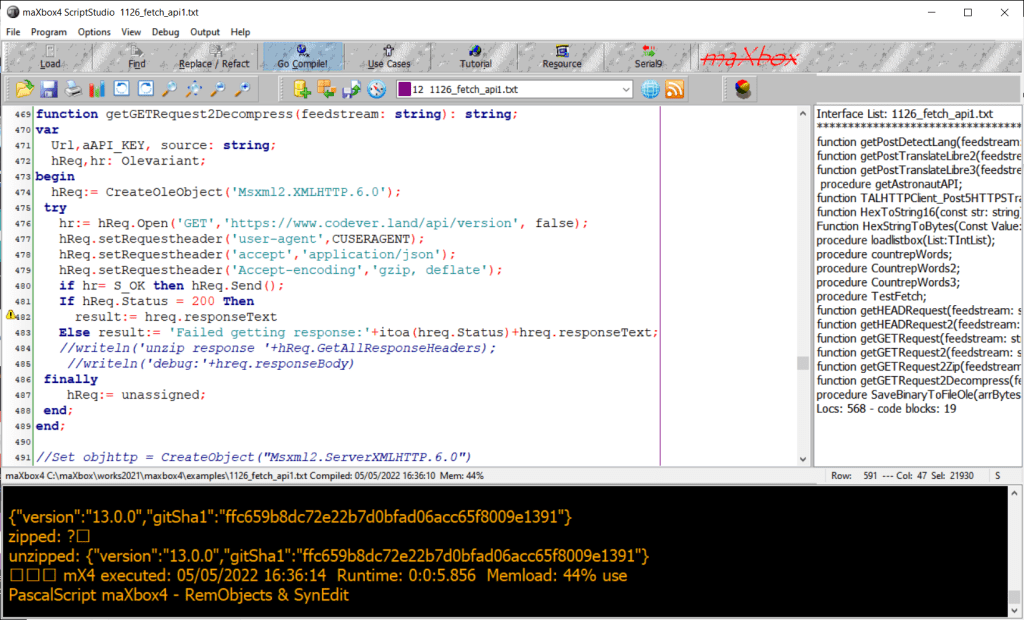Click the Replace / Refact button

[x=214, y=58]
